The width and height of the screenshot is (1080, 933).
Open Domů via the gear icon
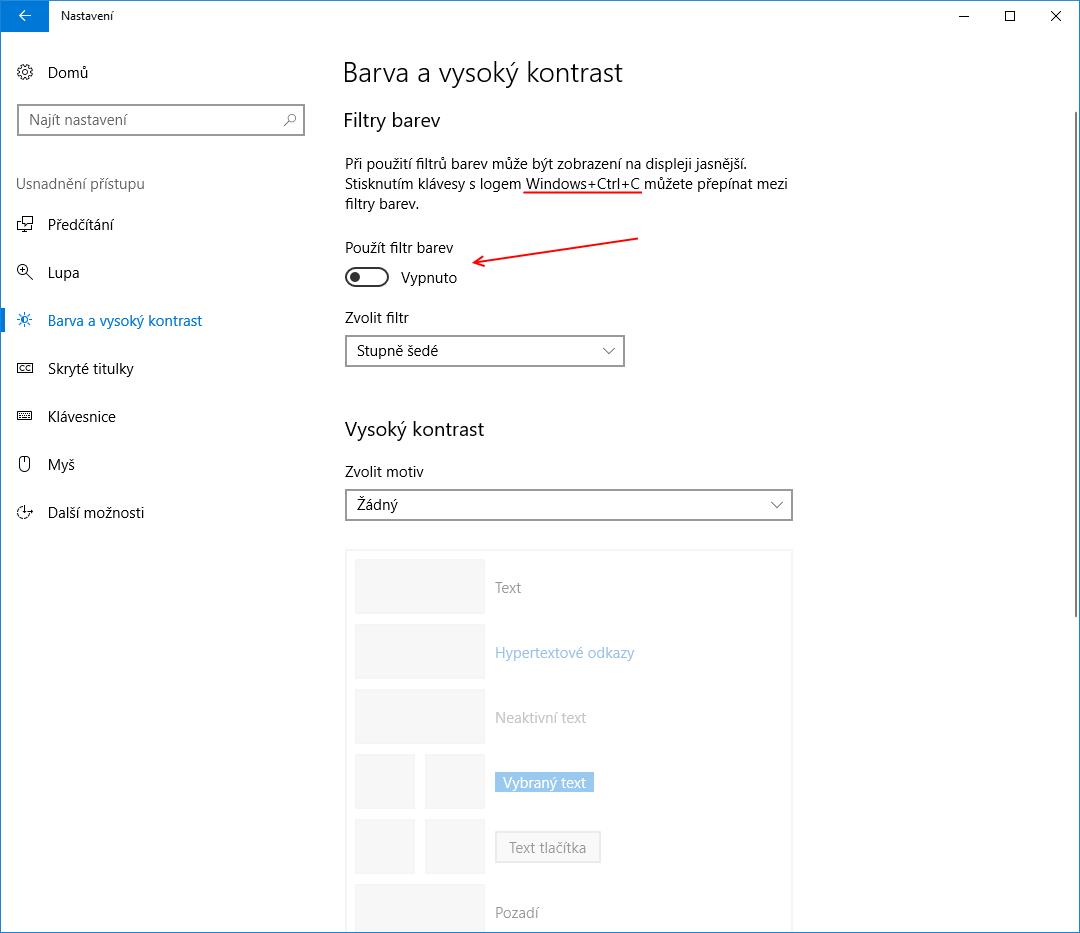(x=25, y=72)
